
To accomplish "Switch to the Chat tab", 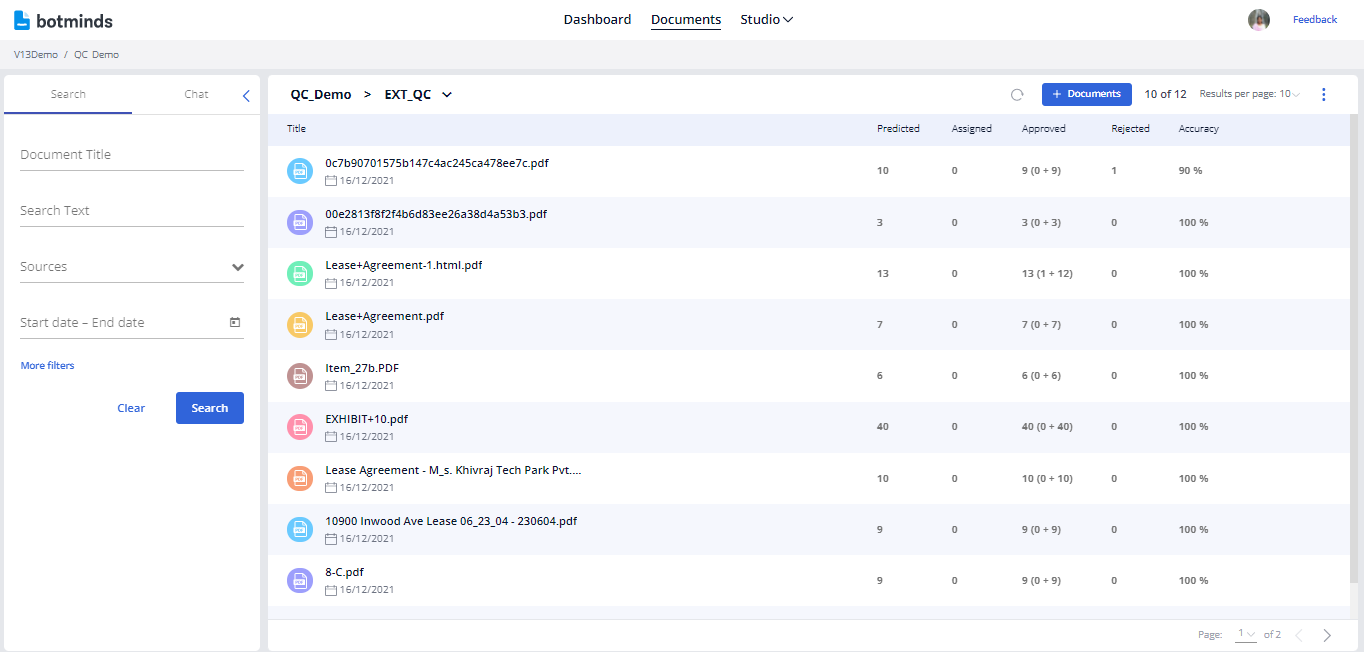I will [196, 94].
